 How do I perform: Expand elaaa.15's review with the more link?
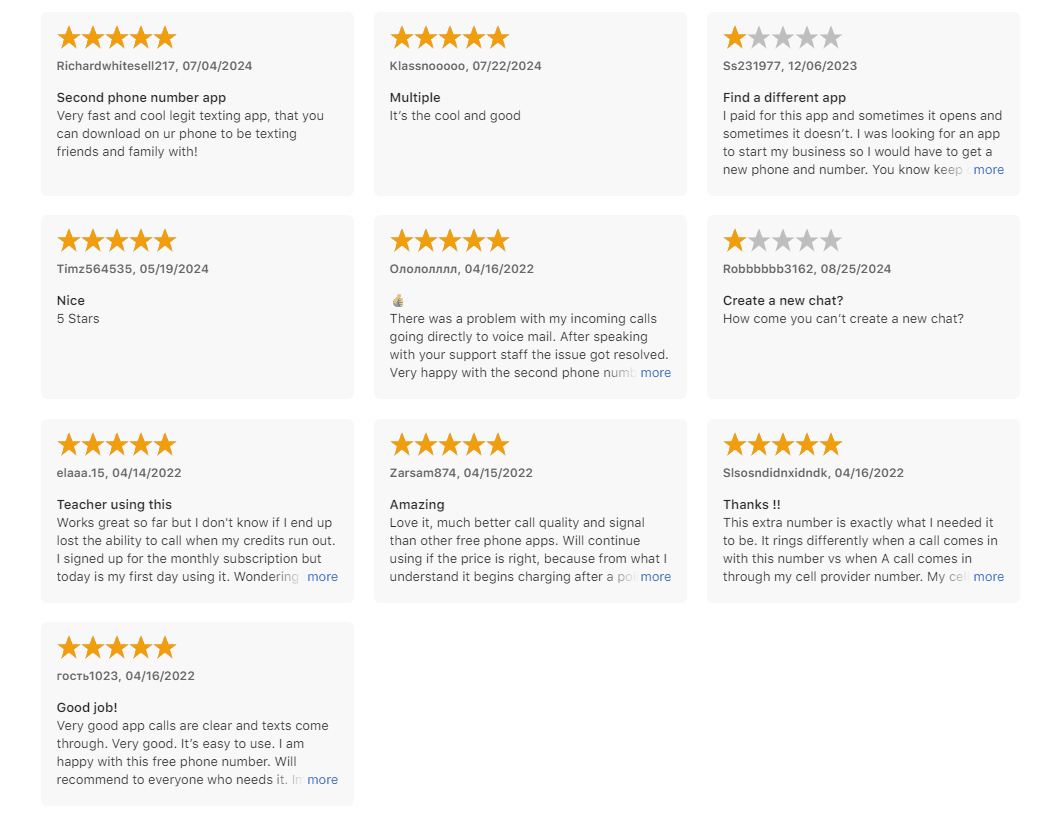[322, 577]
